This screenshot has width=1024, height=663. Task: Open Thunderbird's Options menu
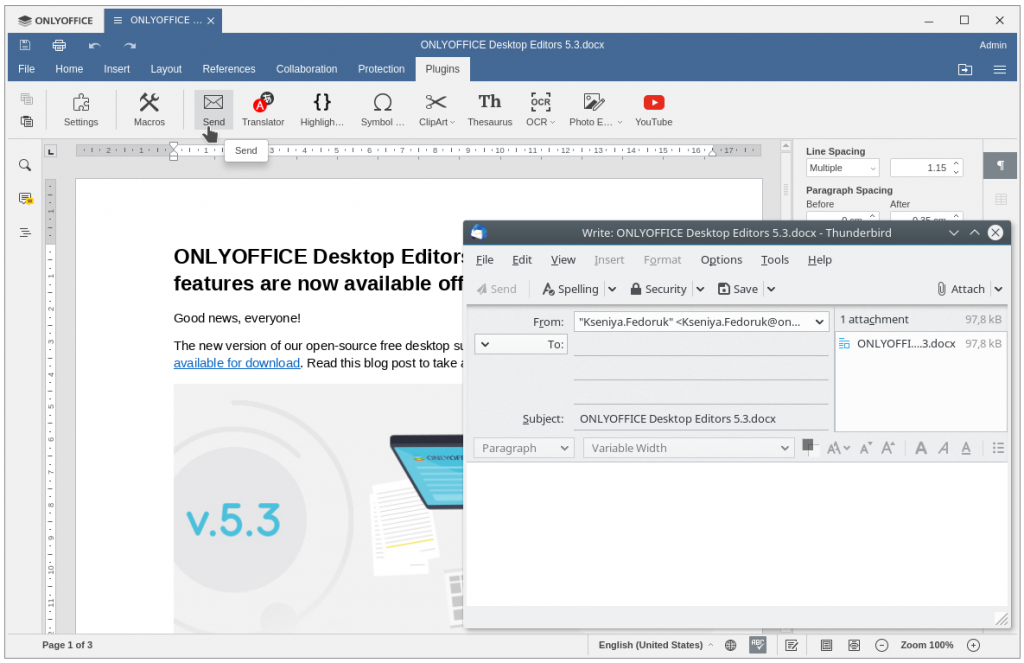721,260
